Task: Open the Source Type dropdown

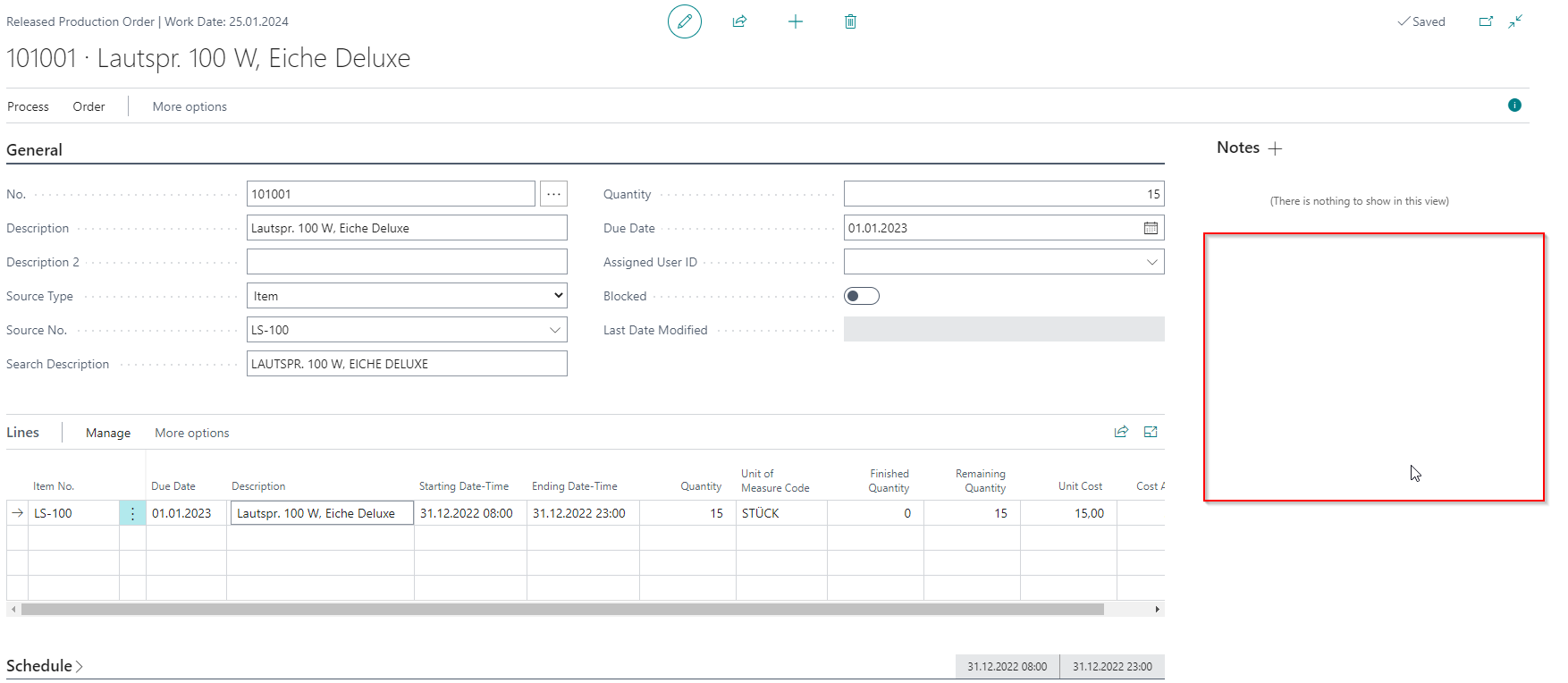Action: click(407, 296)
